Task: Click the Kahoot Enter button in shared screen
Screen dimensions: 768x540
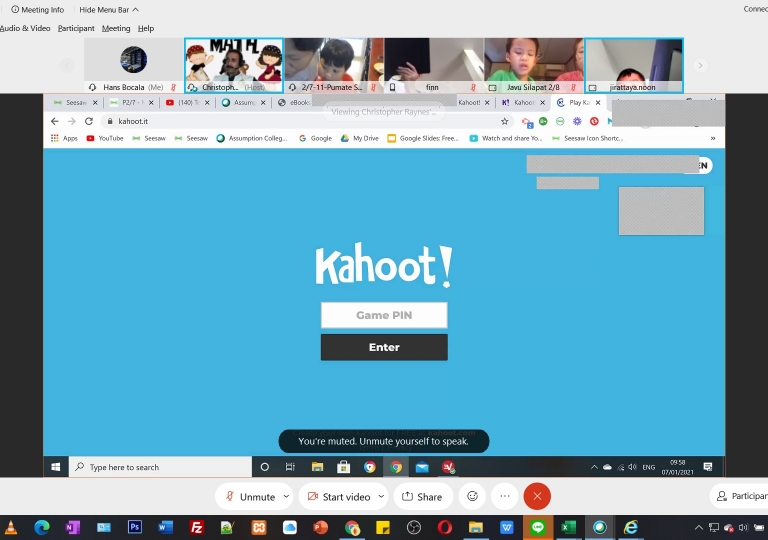Action: click(384, 347)
